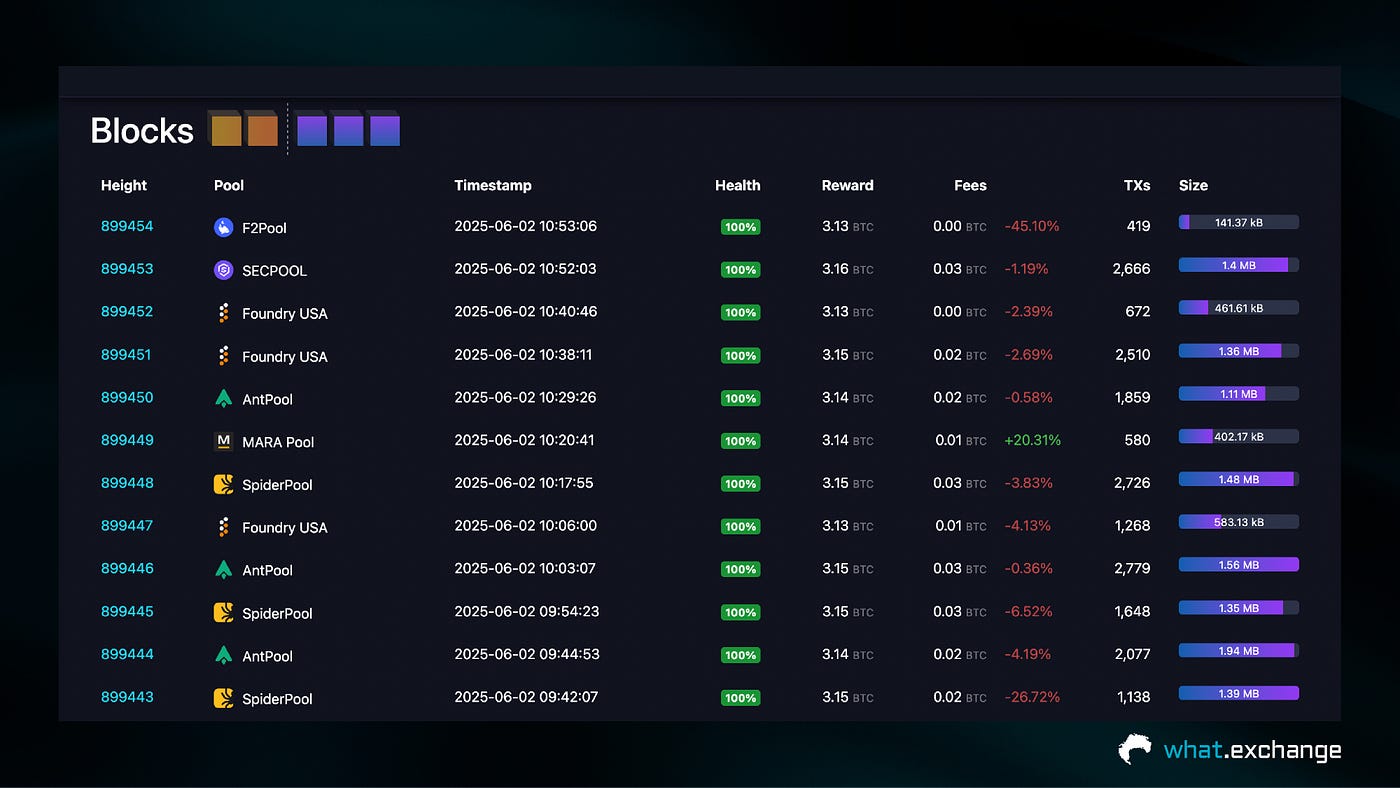Viewport: 1400px width, 788px height.
Task: Click the 402.17 kB size bar
Action: (x=1239, y=436)
